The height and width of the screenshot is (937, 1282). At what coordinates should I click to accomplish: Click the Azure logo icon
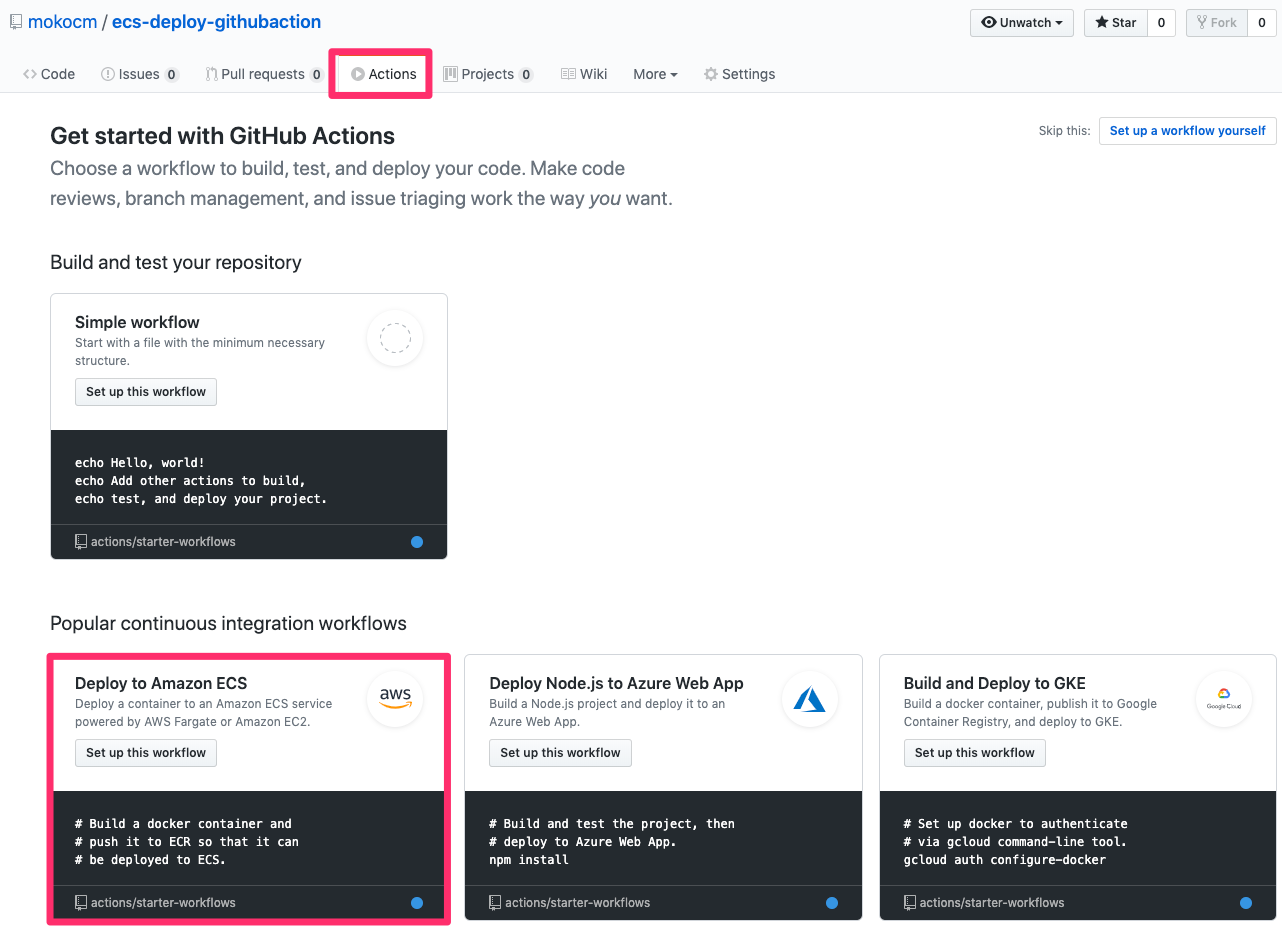click(809, 699)
